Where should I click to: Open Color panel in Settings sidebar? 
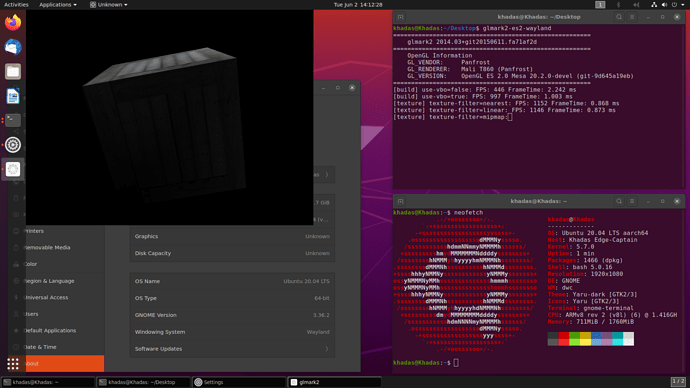(x=56, y=264)
